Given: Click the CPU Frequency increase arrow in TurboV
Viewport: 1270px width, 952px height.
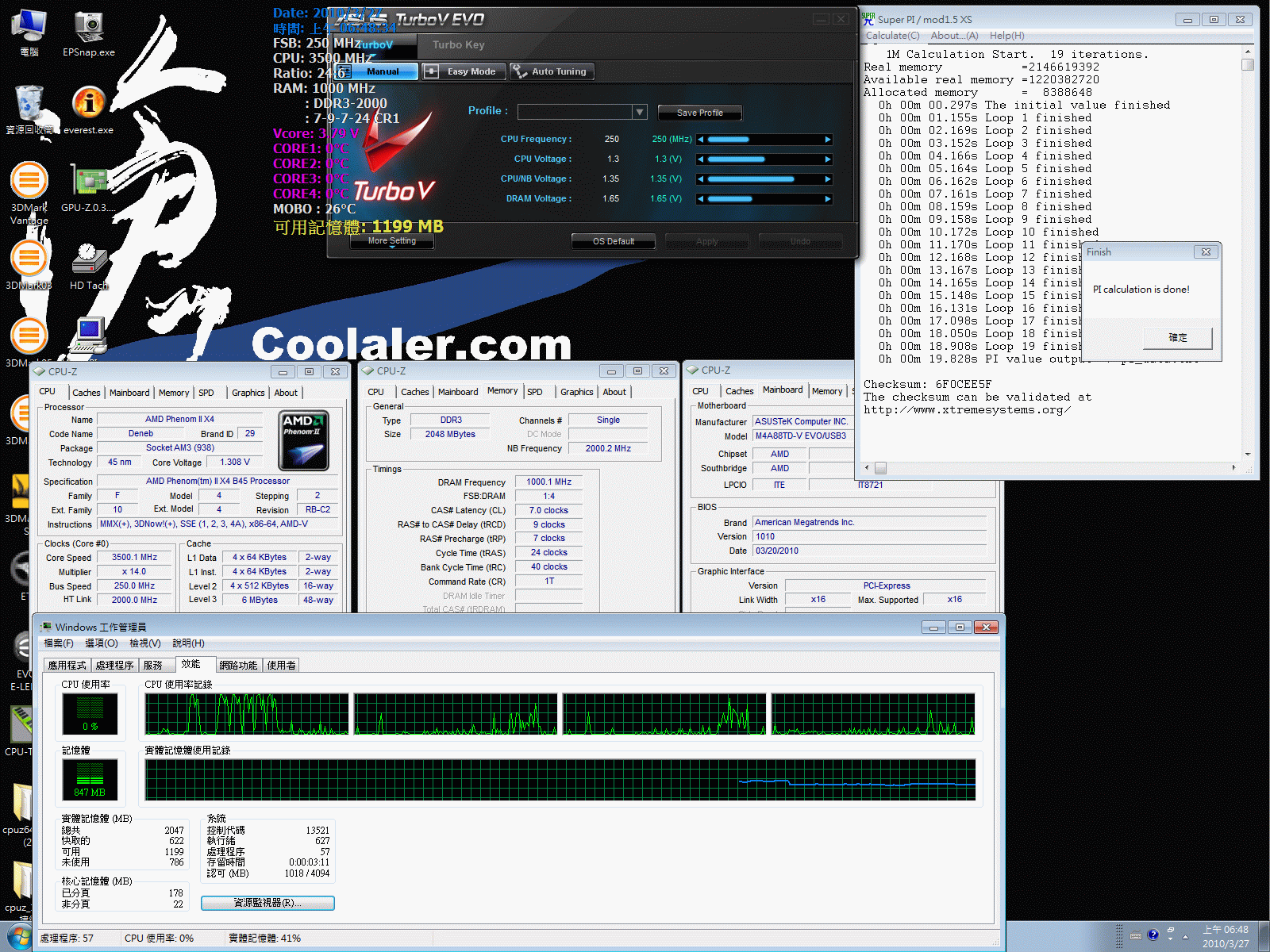Looking at the screenshot, I should pyautogui.click(x=828, y=140).
